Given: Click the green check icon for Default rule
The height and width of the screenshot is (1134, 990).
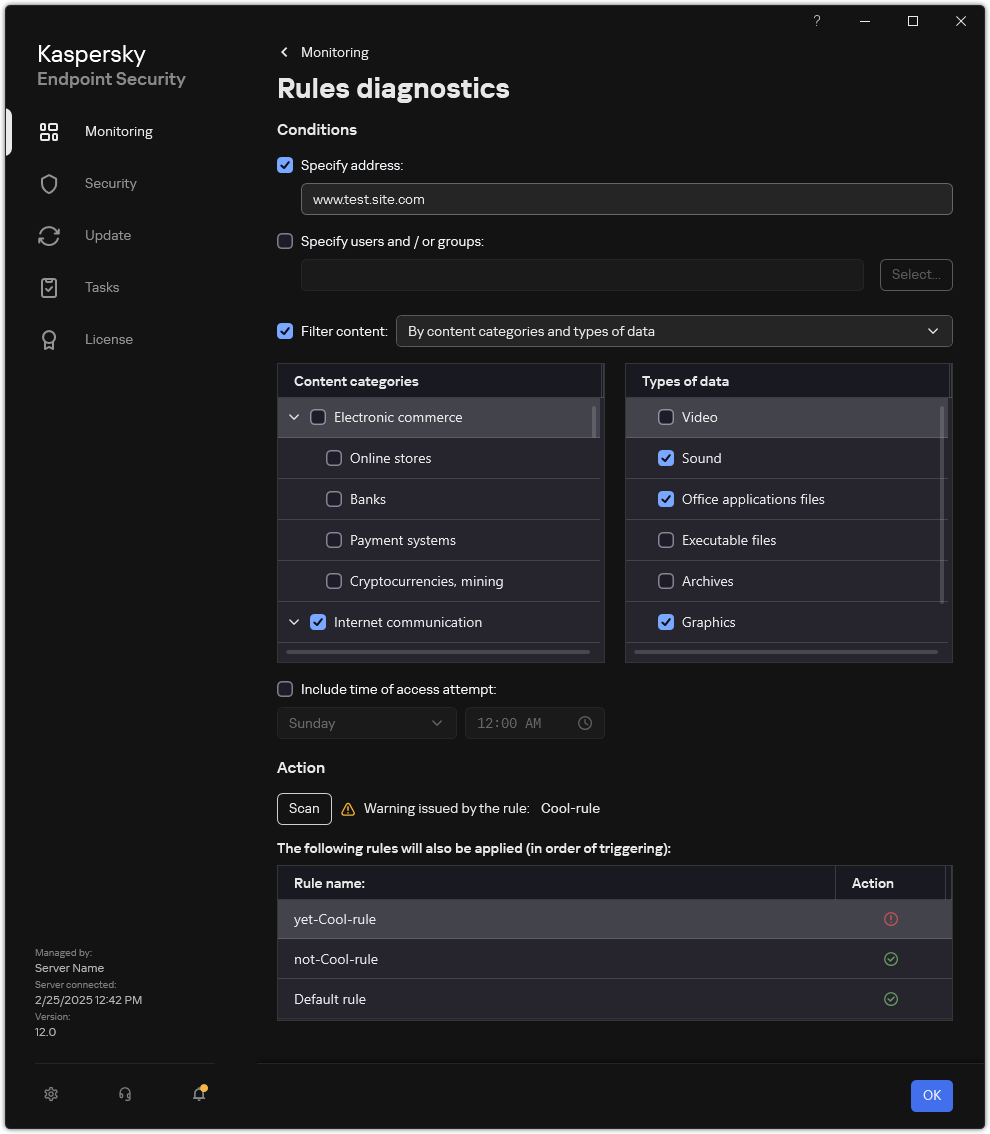Looking at the screenshot, I should tap(891, 999).
